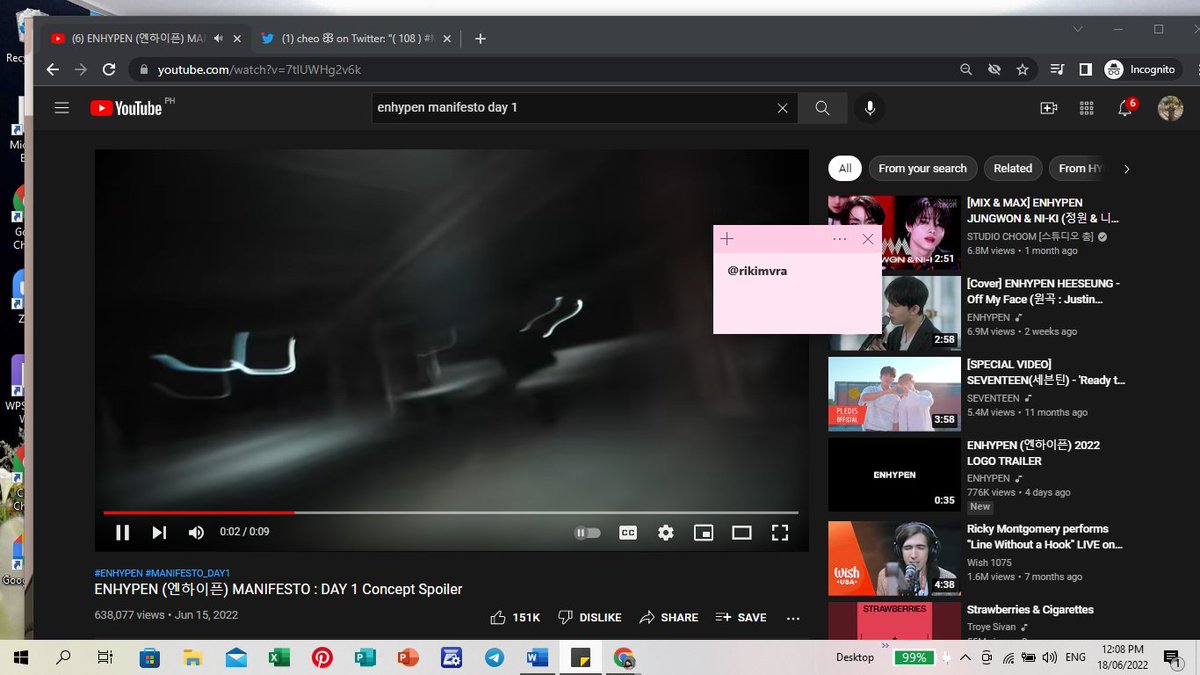Viewport: 1200px width, 675px height.
Task: Click the browser address bar URL
Action: [259, 70]
